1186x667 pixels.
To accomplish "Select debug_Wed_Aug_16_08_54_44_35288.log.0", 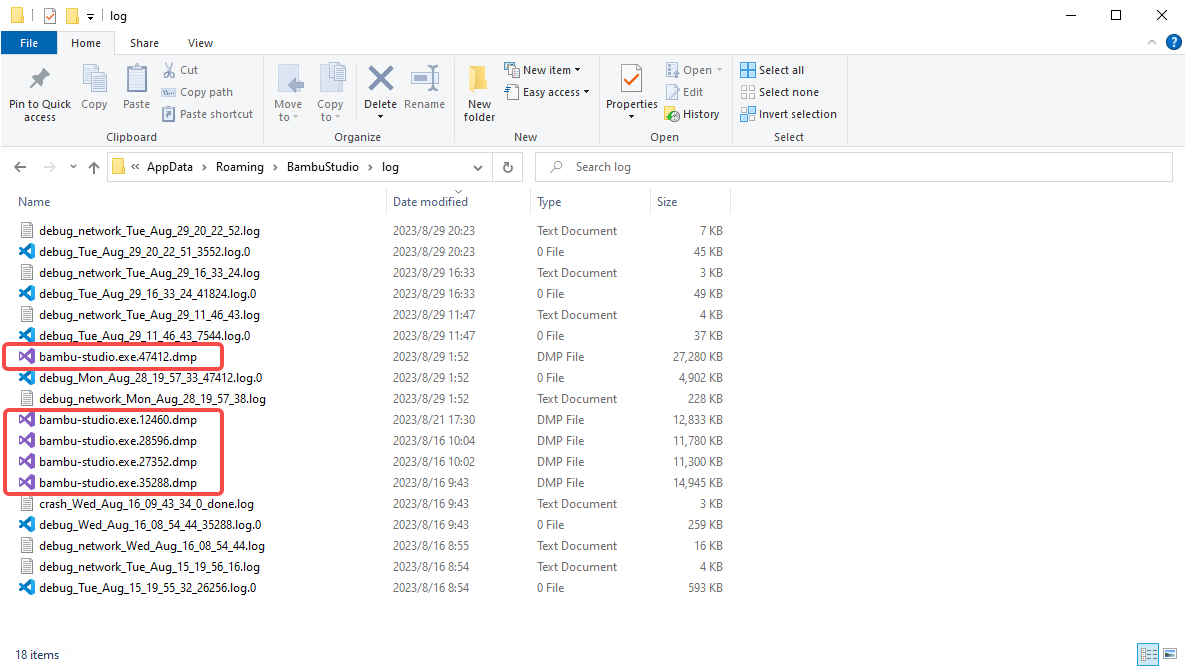I will 150,525.
